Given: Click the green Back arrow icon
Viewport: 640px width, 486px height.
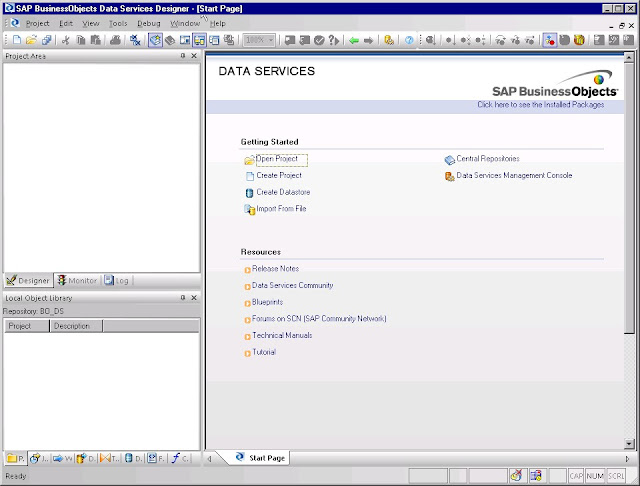Looking at the screenshot, I should click(354, 40).
